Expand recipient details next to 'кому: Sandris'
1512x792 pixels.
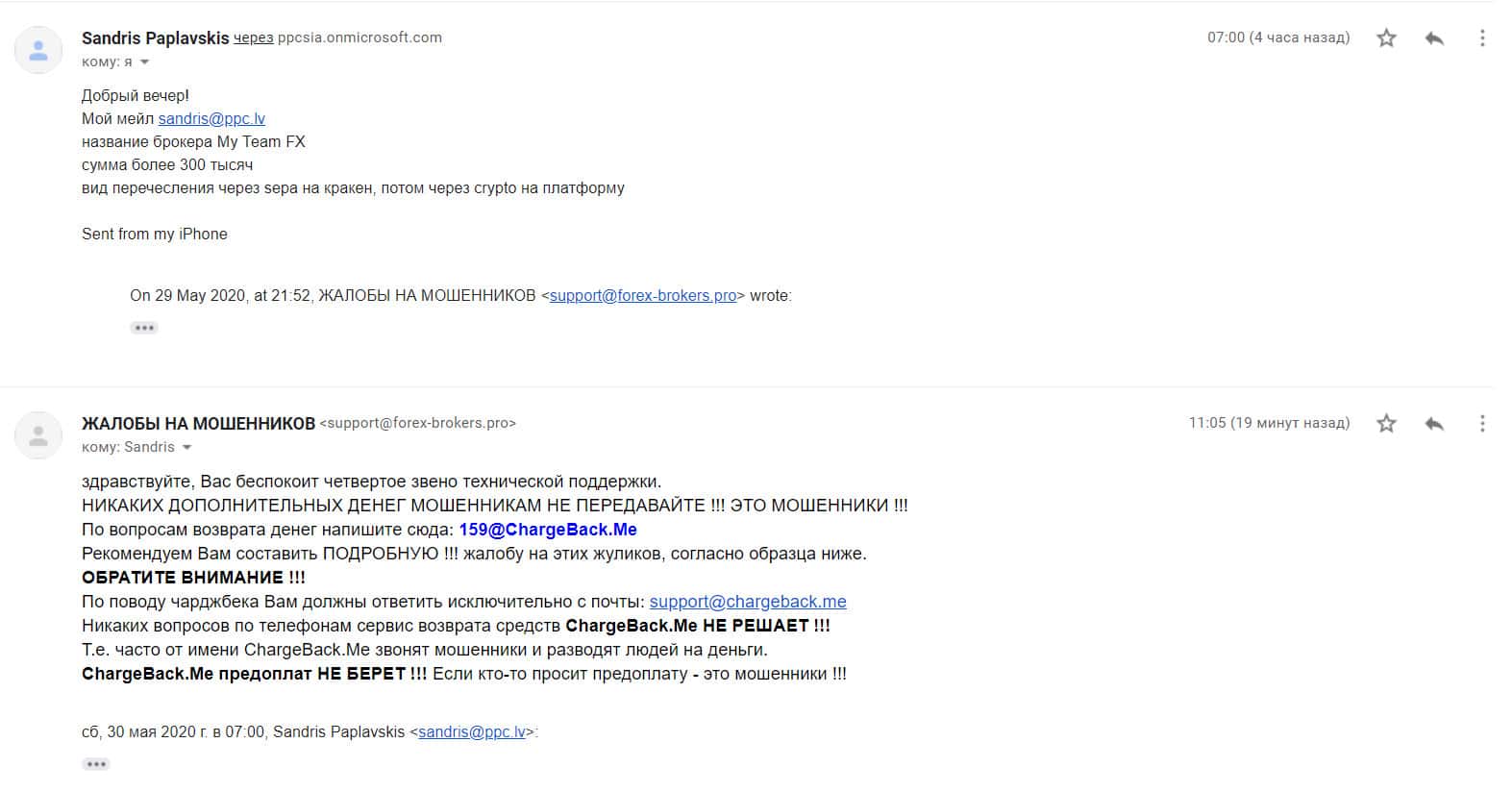point(186,448)
